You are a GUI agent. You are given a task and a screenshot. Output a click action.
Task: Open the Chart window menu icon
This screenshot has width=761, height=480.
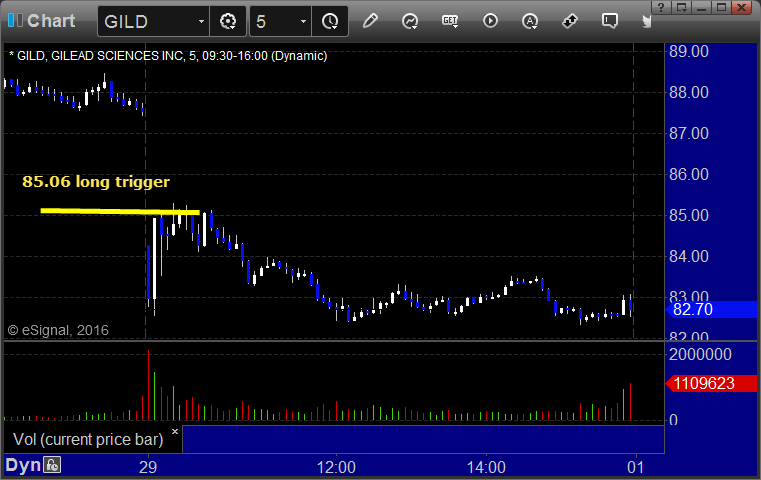(x=15, y=20)
